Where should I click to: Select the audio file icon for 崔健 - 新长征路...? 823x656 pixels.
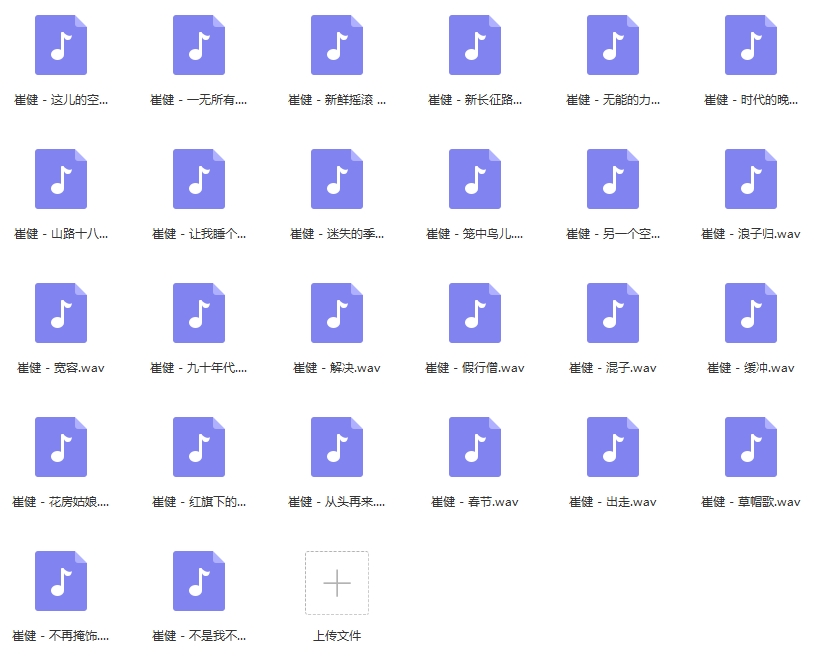475,45
